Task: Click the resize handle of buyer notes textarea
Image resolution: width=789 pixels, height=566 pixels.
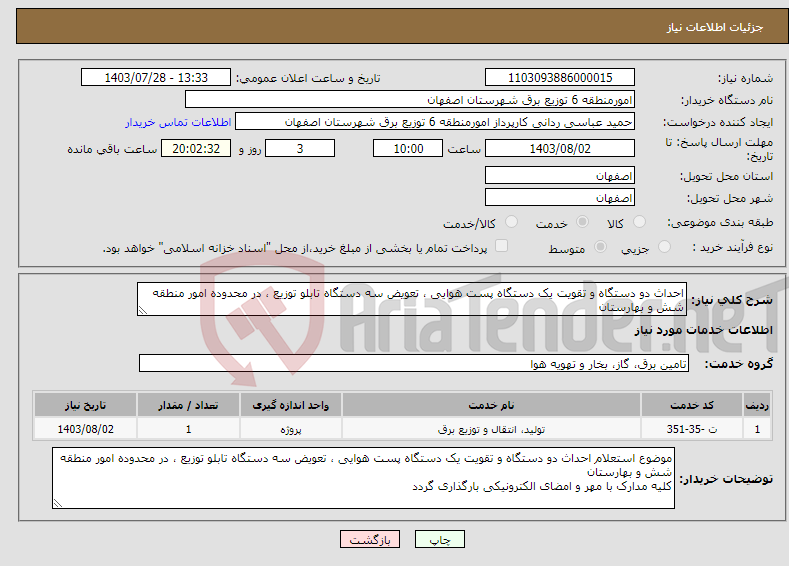Action: [x=57, y=503]
